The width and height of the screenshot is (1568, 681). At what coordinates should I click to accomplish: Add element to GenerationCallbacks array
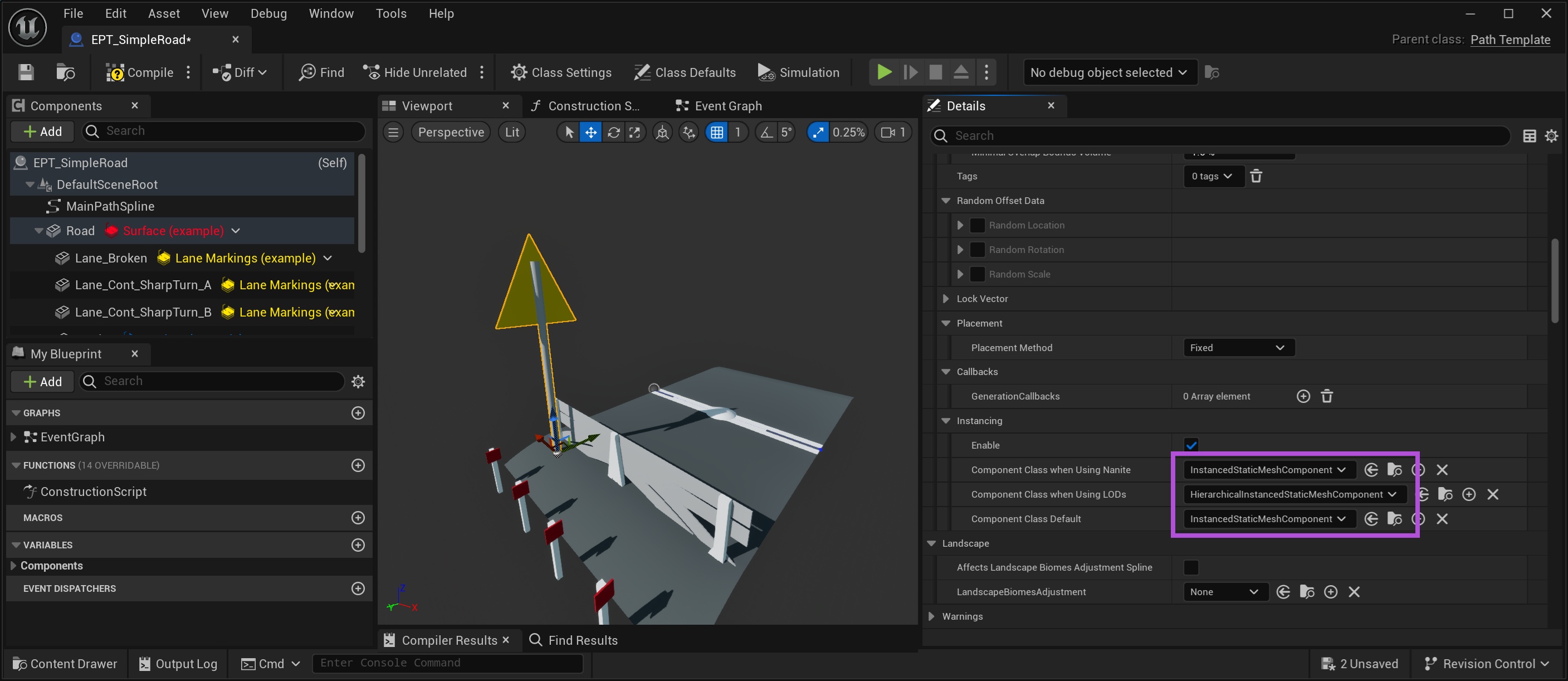1303,397
